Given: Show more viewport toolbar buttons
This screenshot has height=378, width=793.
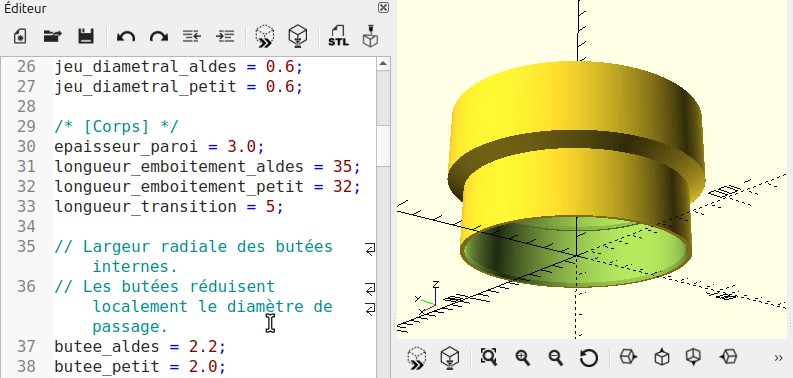Looking at the screenshot, I should [x=778, y=358].
